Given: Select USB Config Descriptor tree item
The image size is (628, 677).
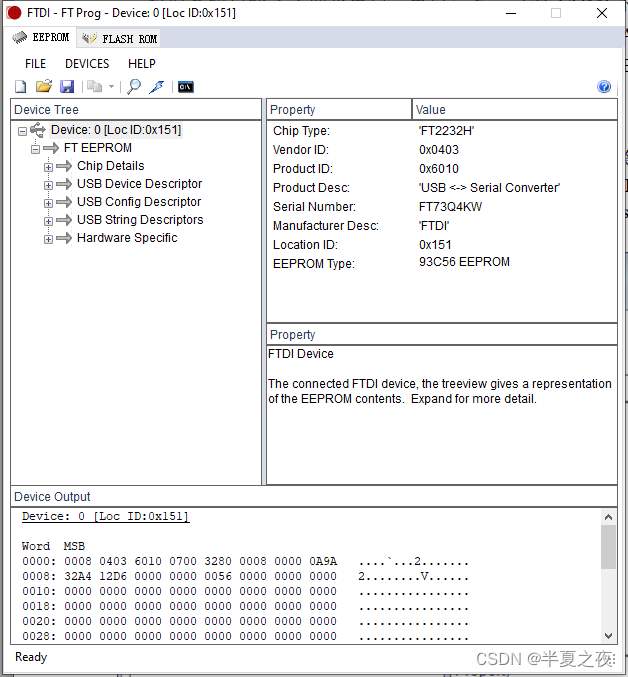Looking at the screenshot, I should [x=139, y=202].
